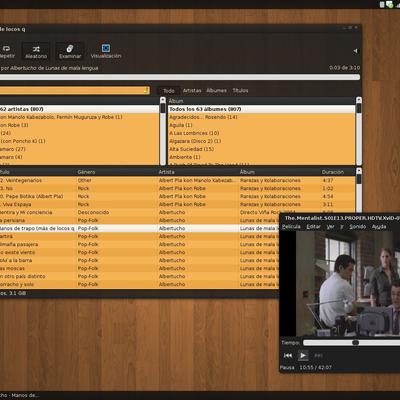Select album 'Ambiente (1)'
The height and width of the screenshot is (400, 400).
coord(262,157)
